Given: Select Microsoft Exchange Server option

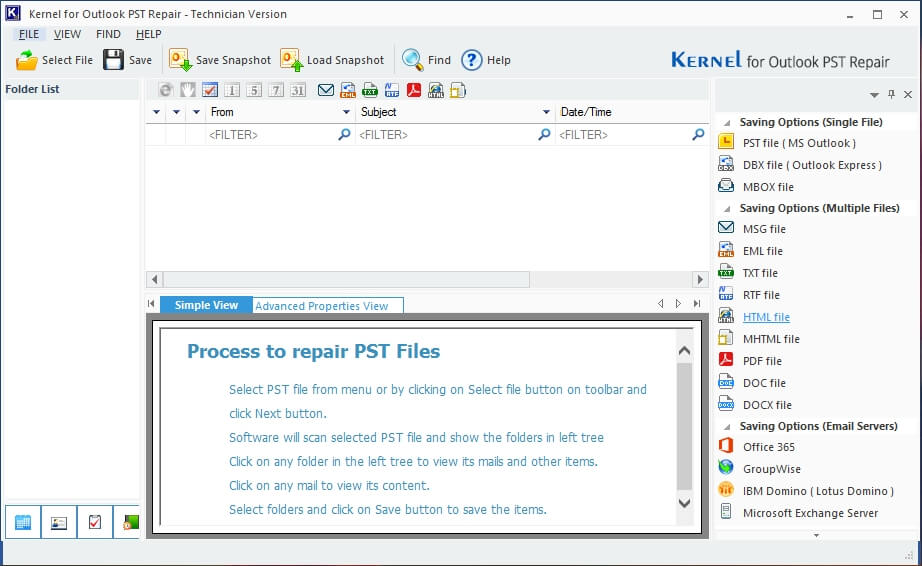Looking at the screenshot, I should pyautogui.click(x=799, y=513).
